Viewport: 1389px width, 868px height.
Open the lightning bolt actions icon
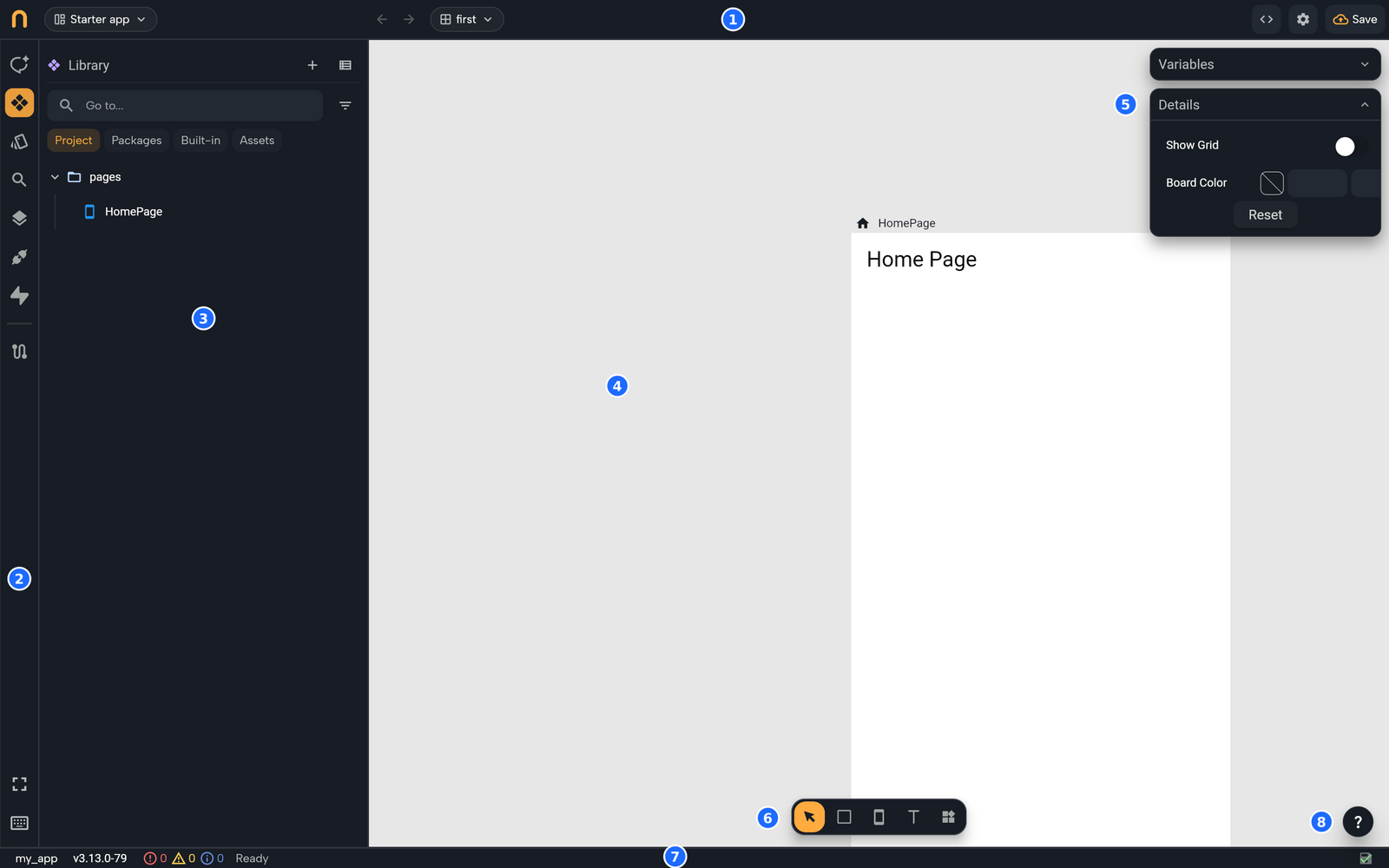19,296
